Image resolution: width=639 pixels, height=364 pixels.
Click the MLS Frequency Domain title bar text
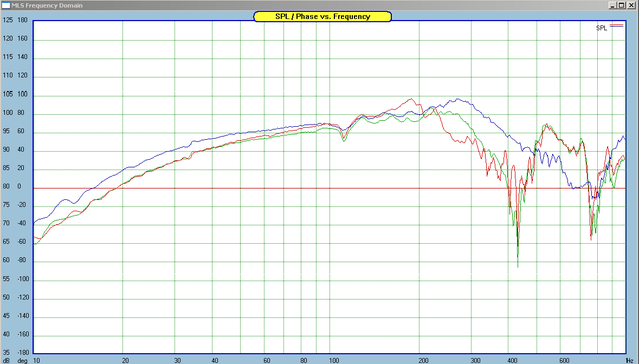[x=47, y=5]
